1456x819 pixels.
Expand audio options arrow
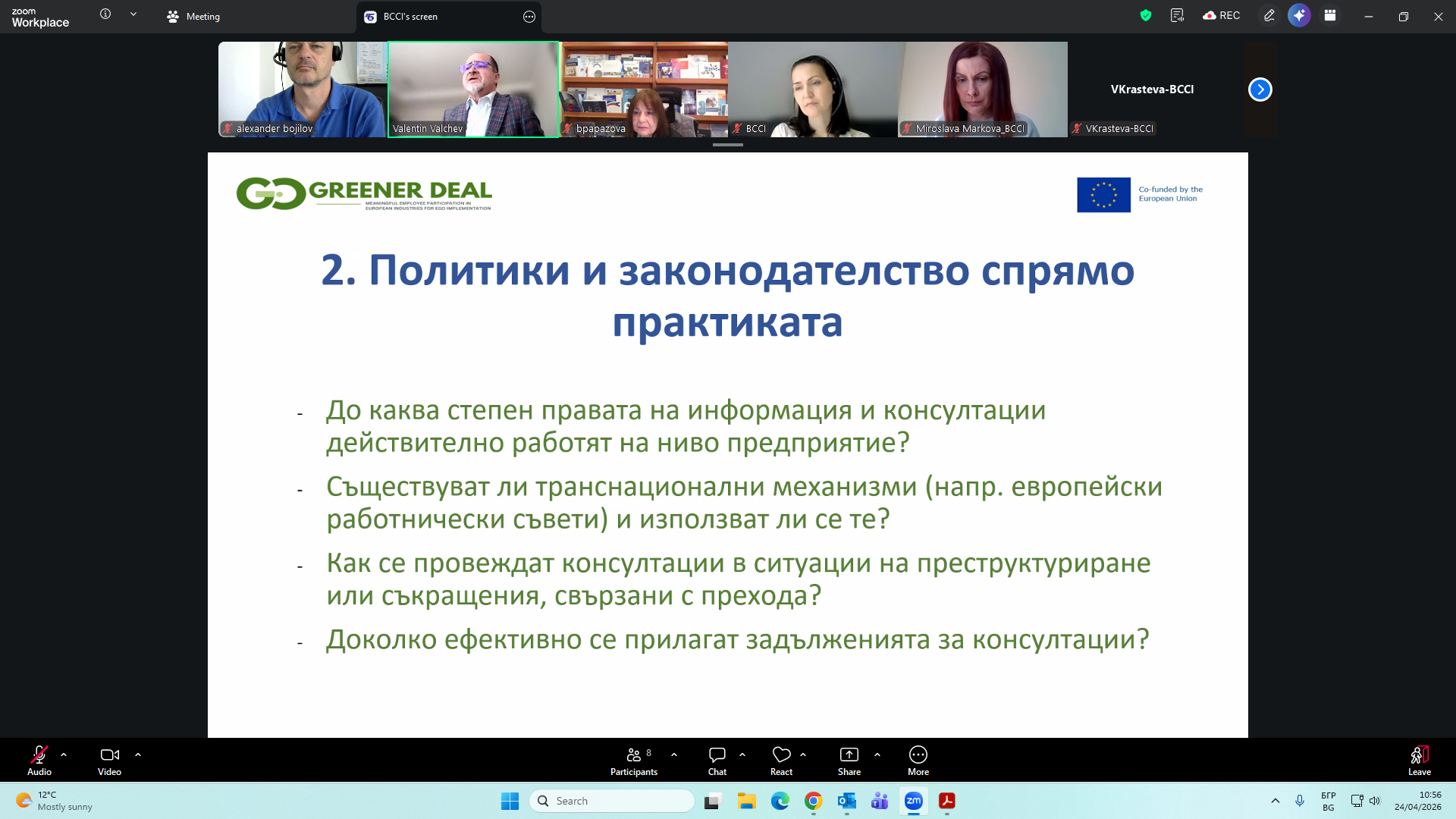coord(64,755)
